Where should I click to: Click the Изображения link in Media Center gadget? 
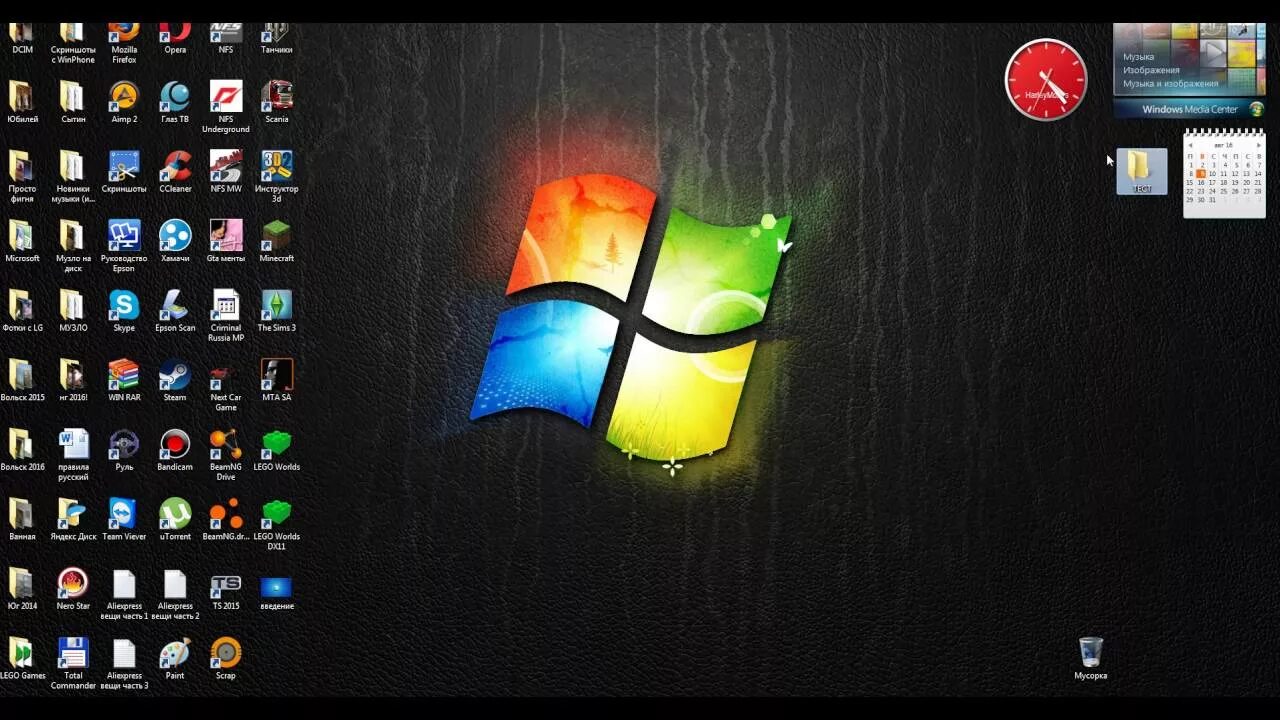click(x=1151, y=70)
